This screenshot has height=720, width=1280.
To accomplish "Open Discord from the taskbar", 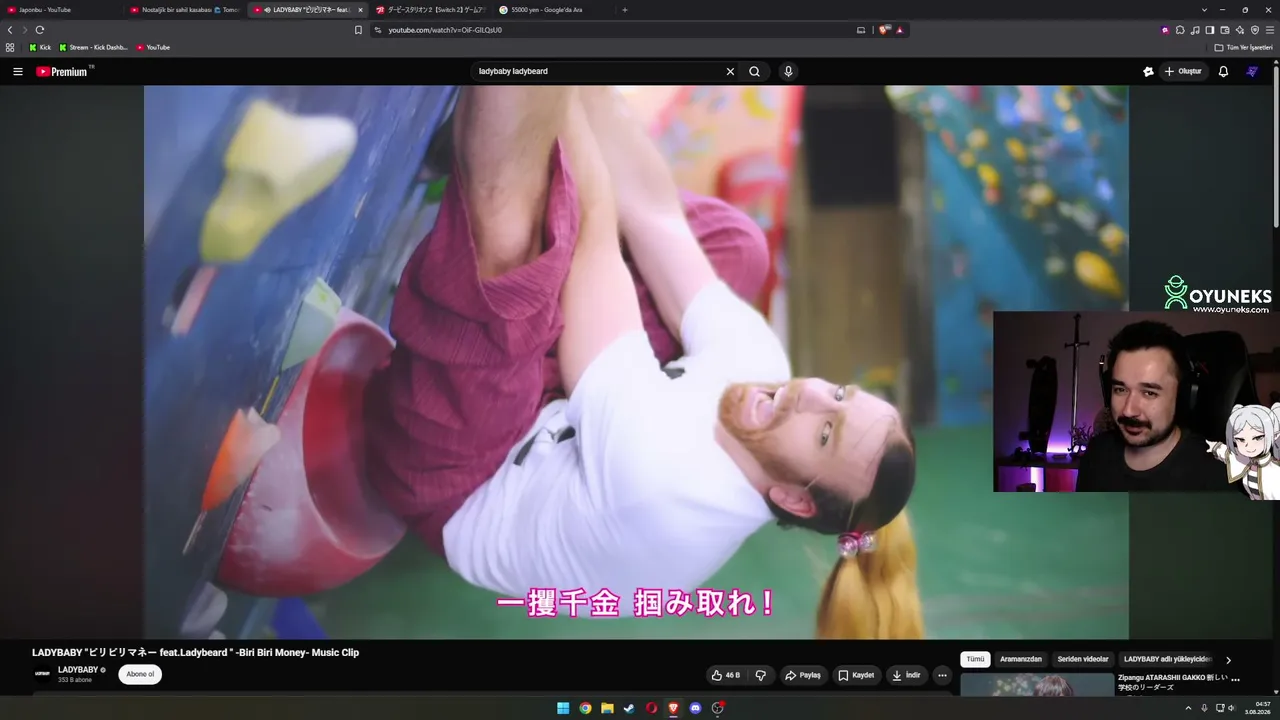I will (x=695, y=708).
